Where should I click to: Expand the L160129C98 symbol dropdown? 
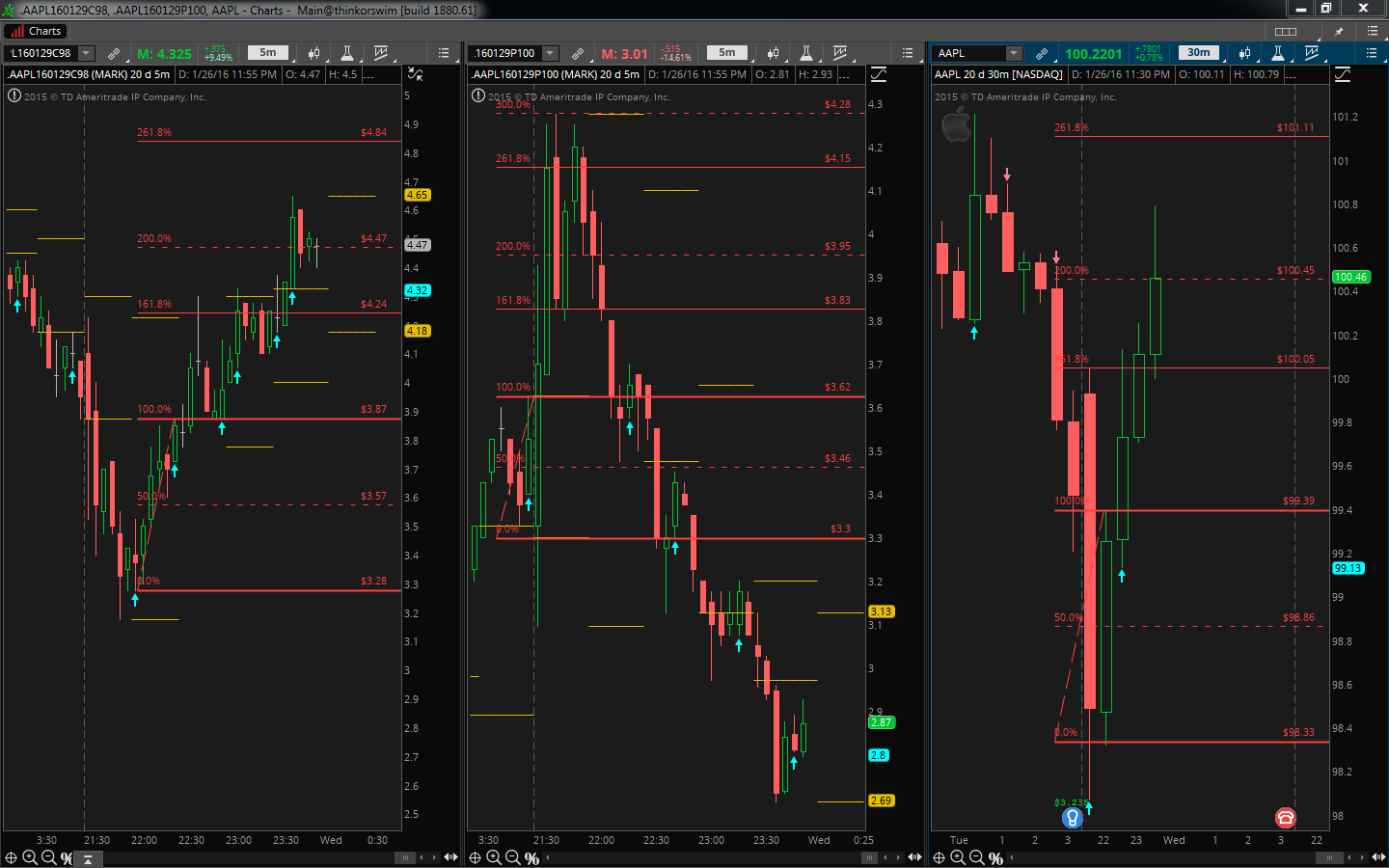point(86,53)
